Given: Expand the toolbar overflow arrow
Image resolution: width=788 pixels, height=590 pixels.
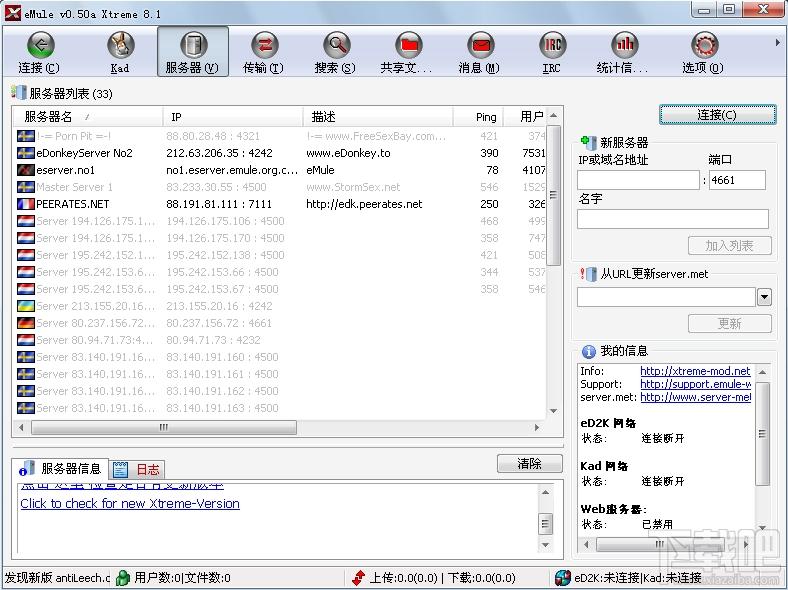Looking at the screenshot, I should click(x=777, y=43).
